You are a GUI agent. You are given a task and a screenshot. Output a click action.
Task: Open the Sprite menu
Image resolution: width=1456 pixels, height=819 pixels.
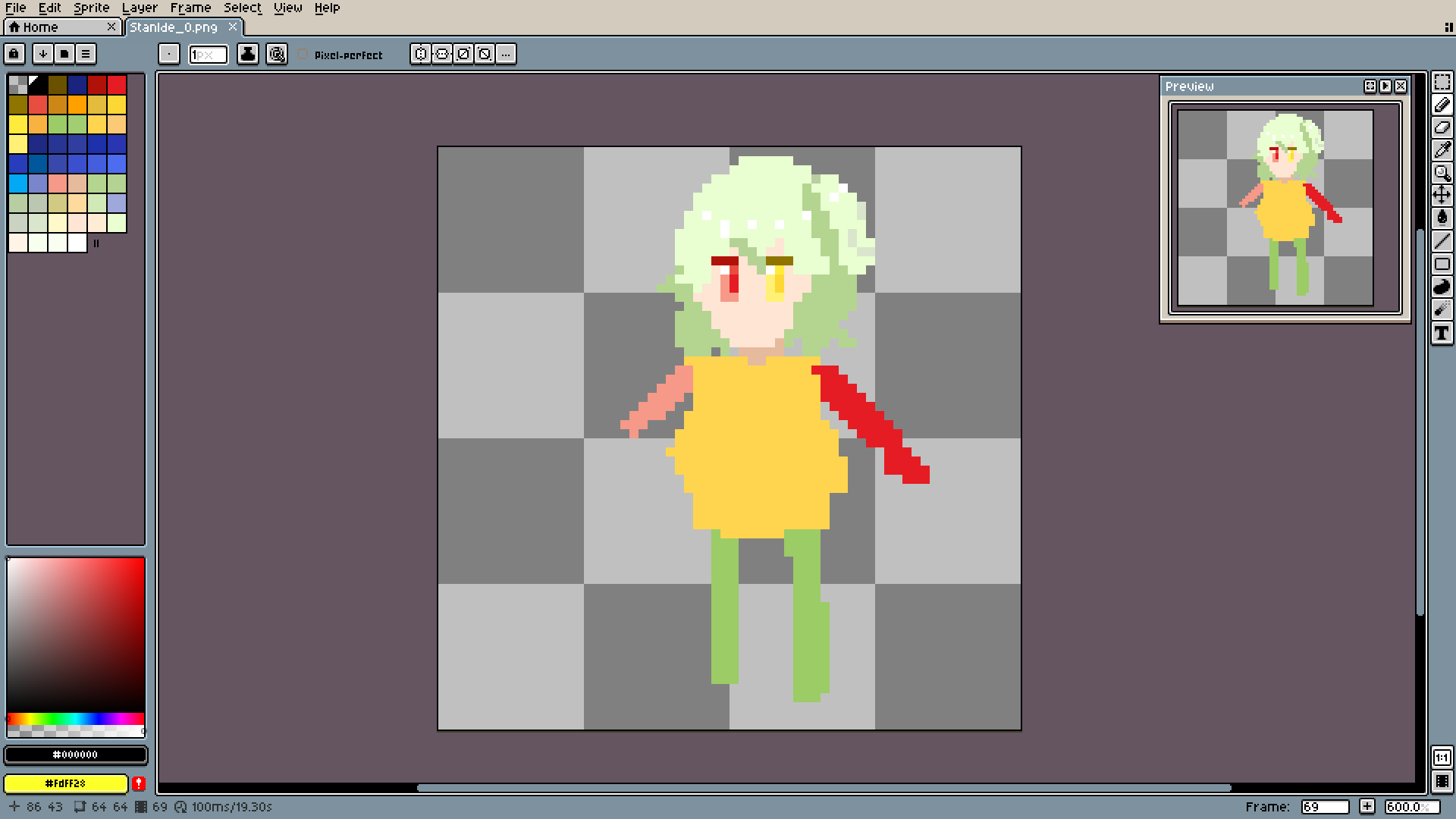[91, 8]
